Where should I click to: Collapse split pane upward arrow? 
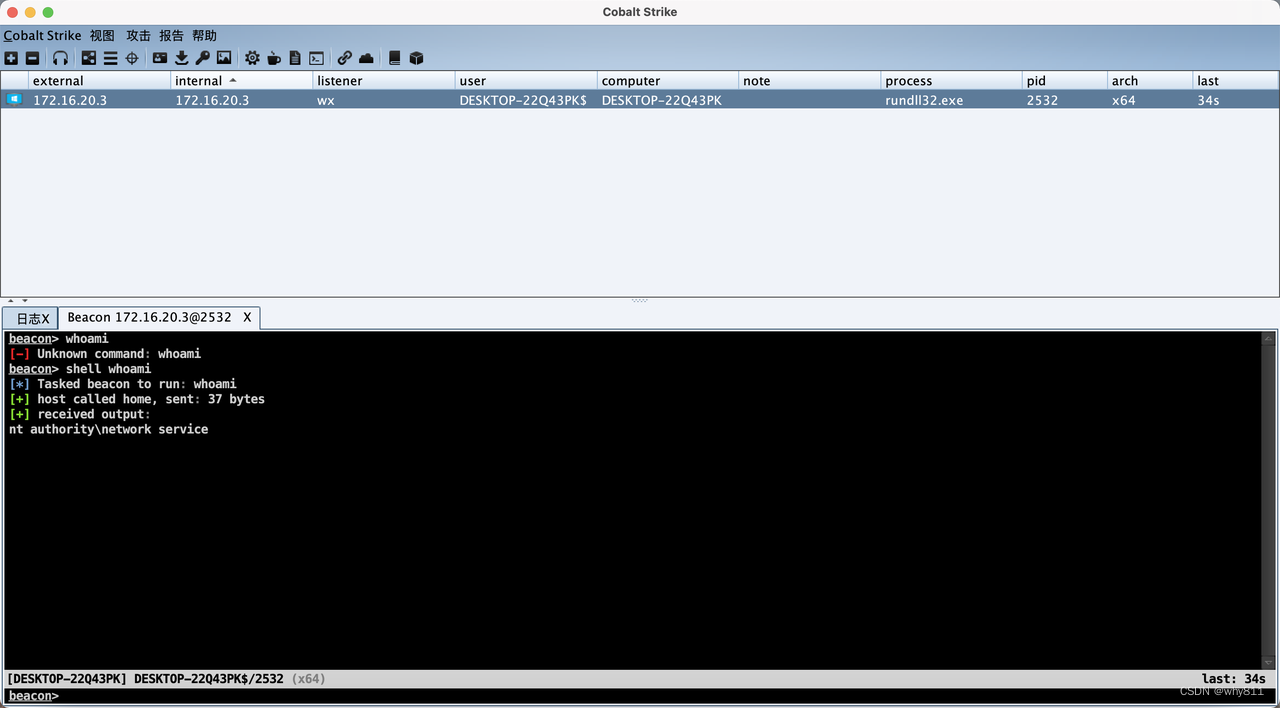tap(11, 300)
